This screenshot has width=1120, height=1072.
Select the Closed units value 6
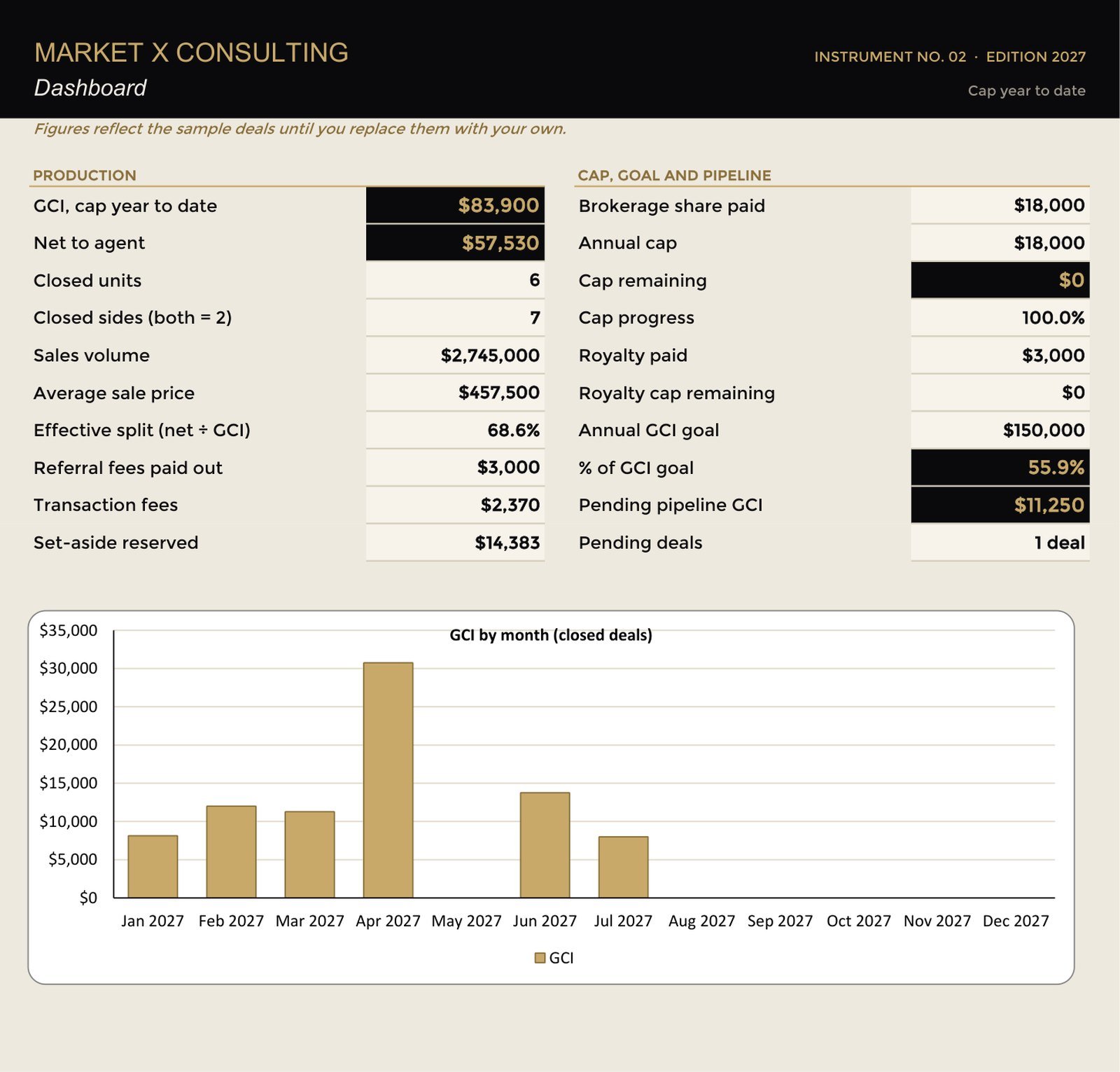(455, 280)
